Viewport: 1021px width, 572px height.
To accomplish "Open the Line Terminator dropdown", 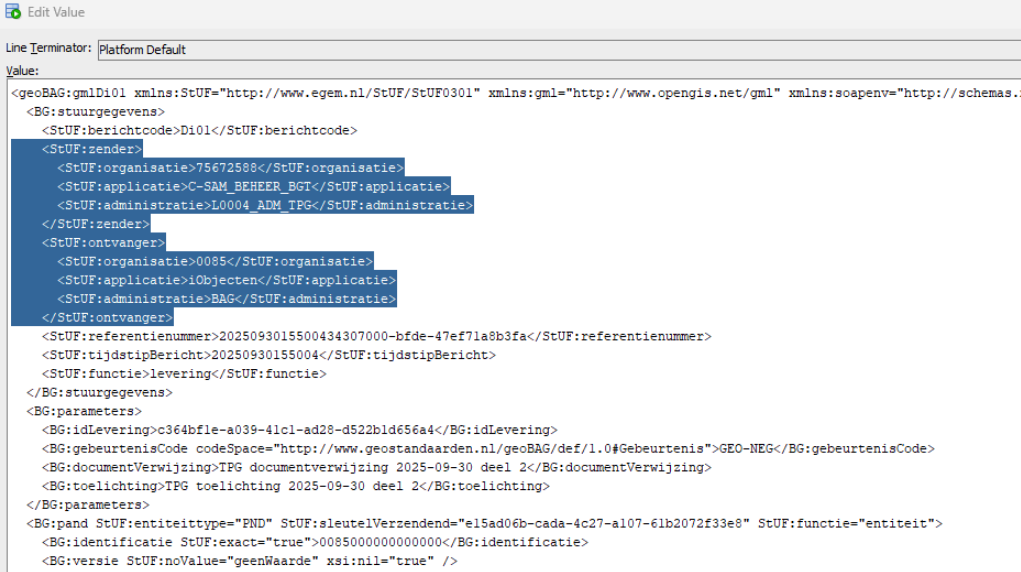I will click(x=559, y=50).
